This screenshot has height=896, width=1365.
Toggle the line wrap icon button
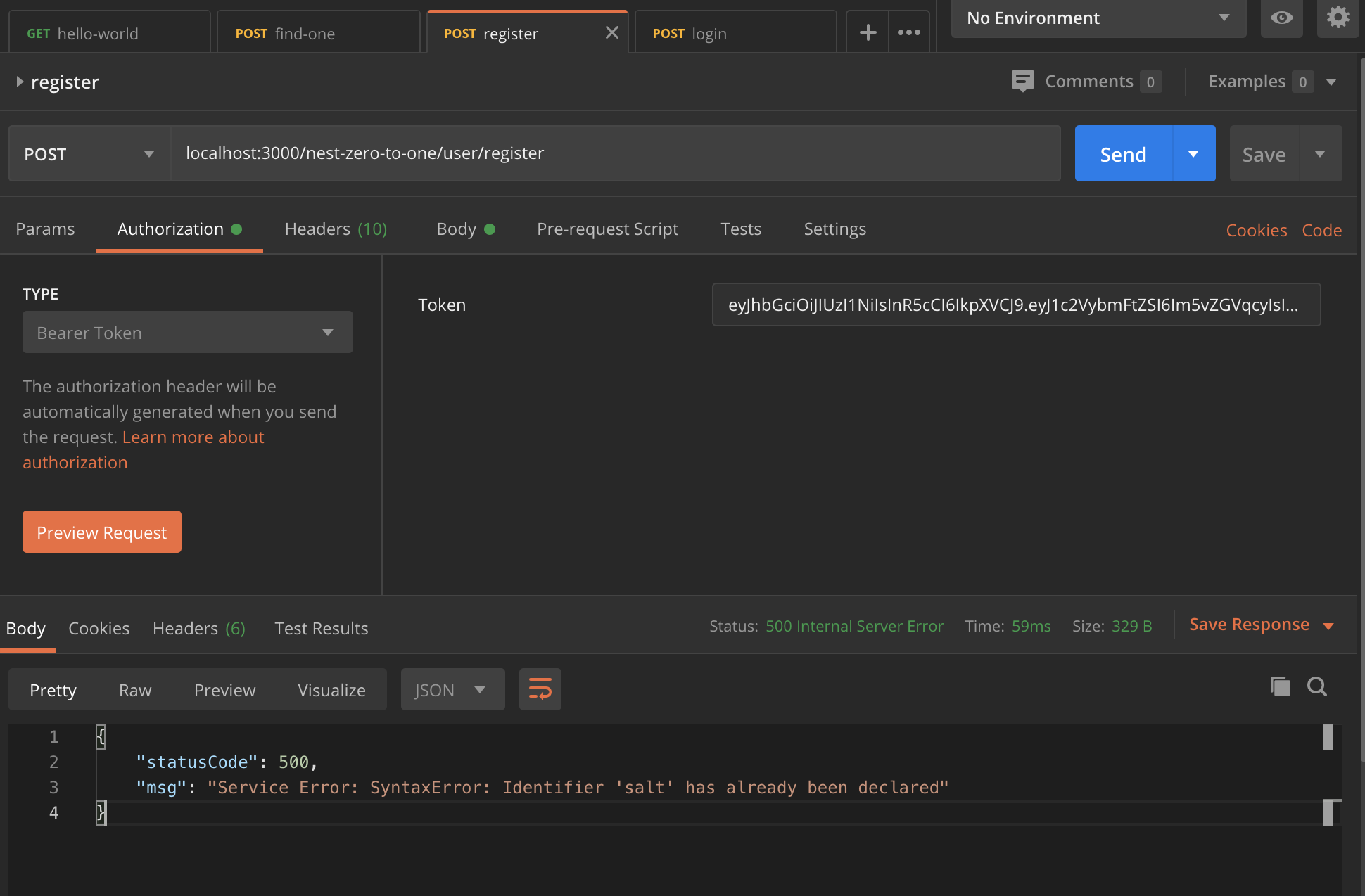point(540,689)
